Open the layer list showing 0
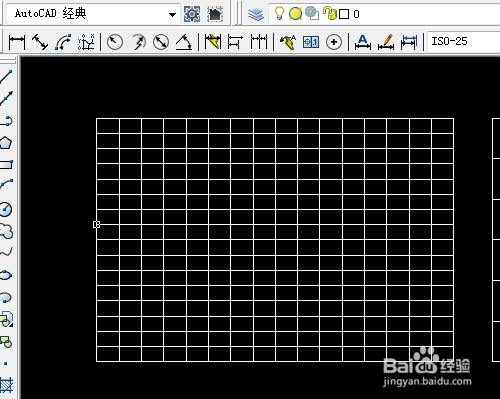 coord(384,14)
